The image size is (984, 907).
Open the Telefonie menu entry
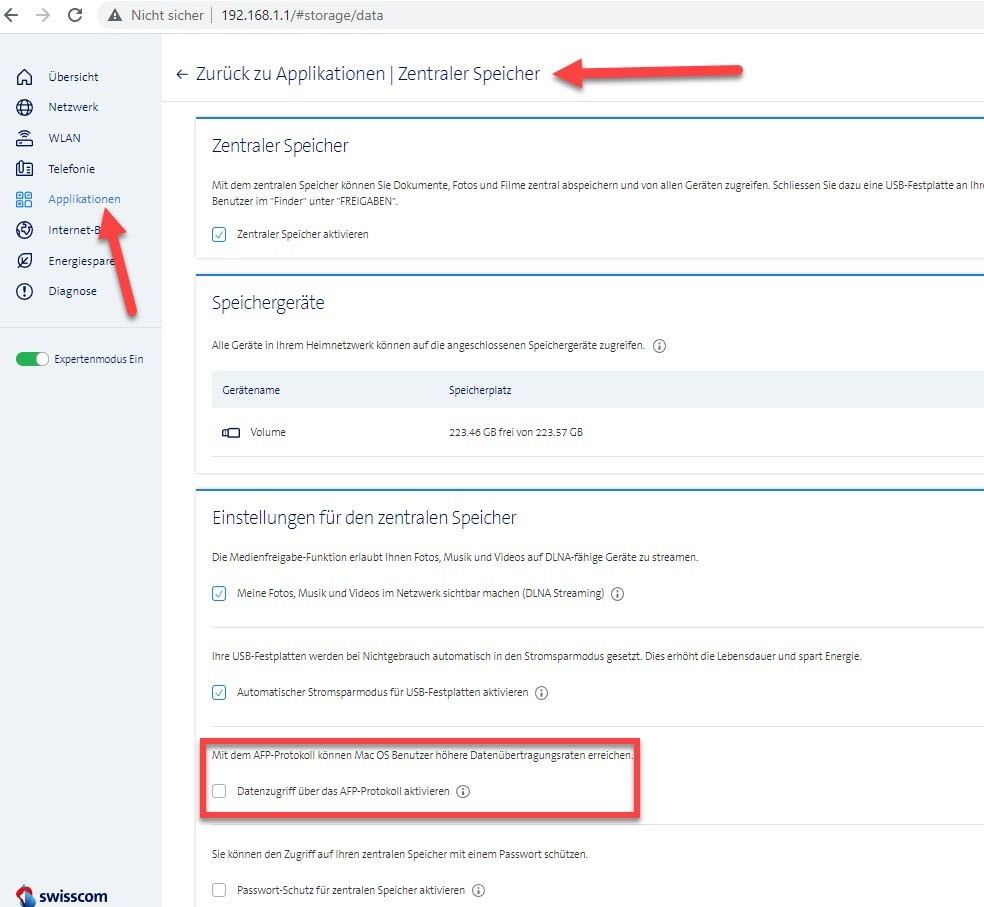click(x=71, y=169)
